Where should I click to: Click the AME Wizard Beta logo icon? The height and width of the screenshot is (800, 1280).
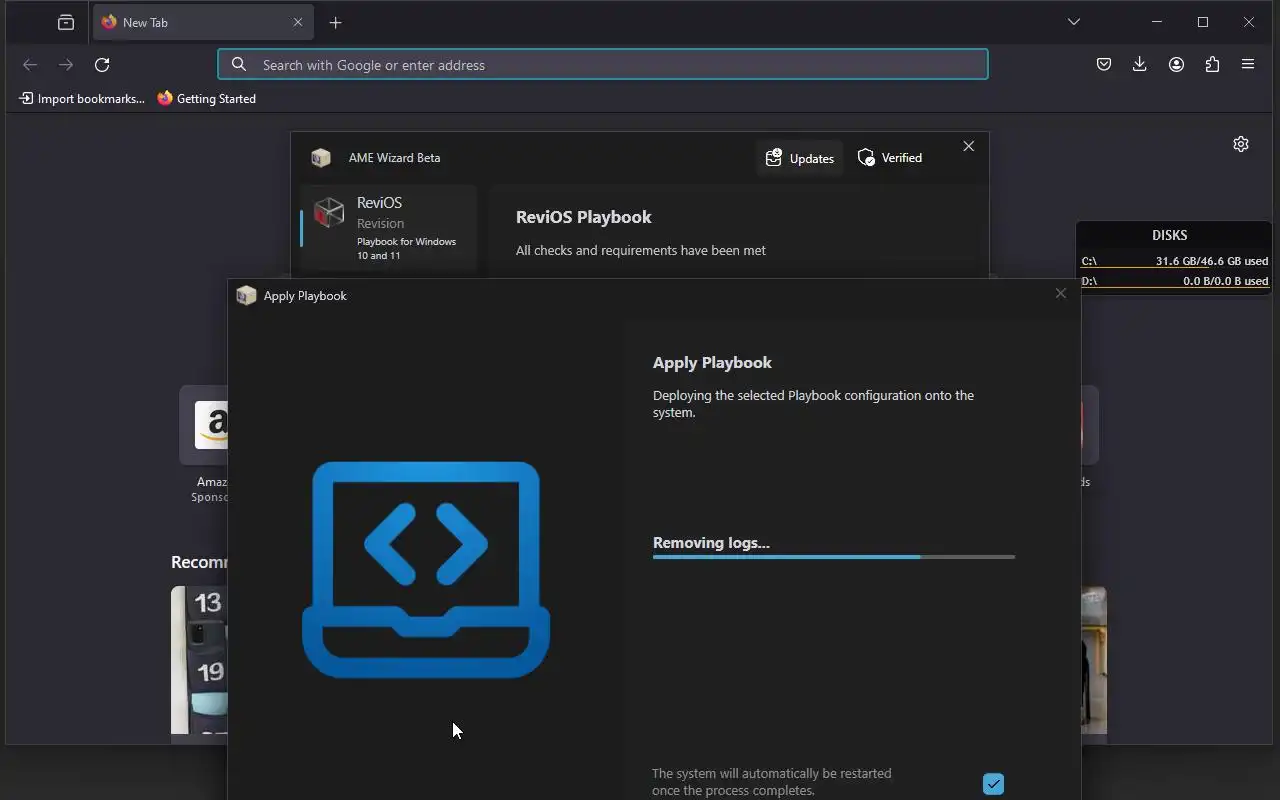coord(321,158)
